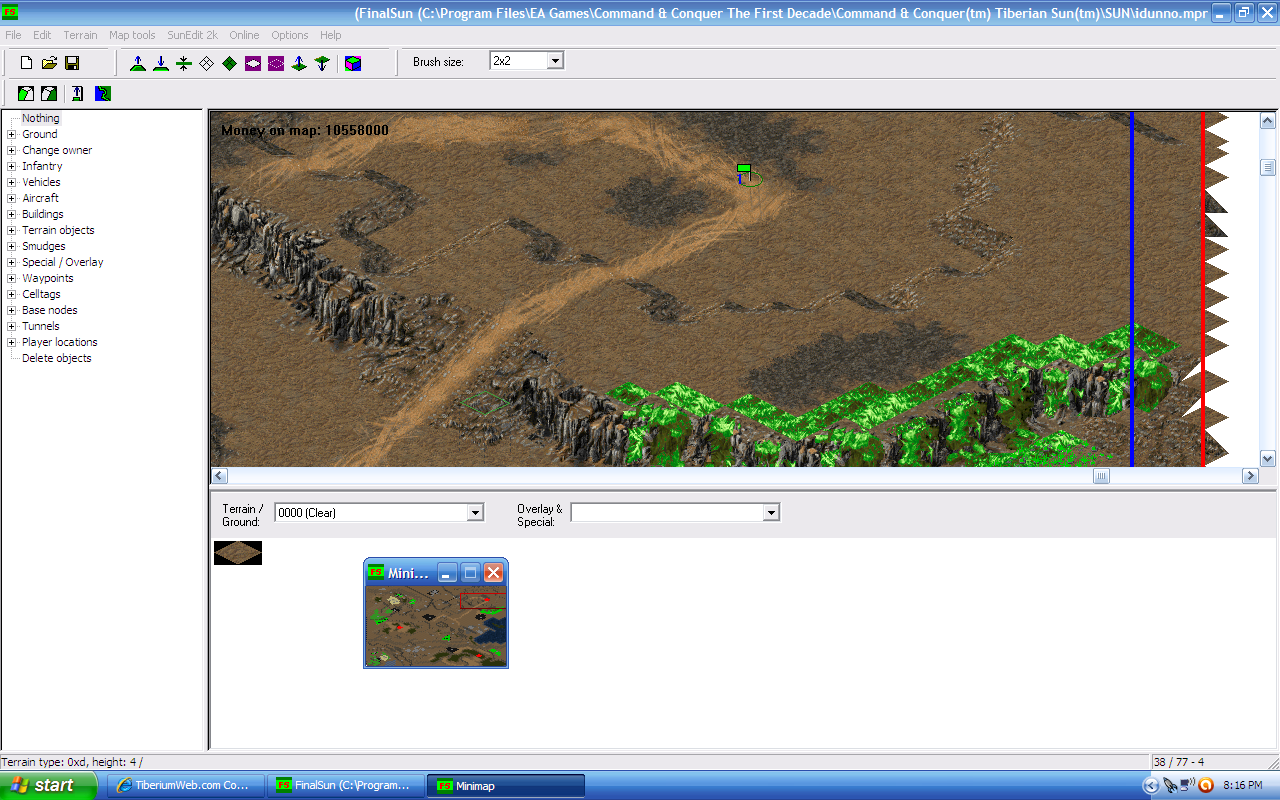
Task: Click the orange Avast tray icon
Action: click(1205, 785)
